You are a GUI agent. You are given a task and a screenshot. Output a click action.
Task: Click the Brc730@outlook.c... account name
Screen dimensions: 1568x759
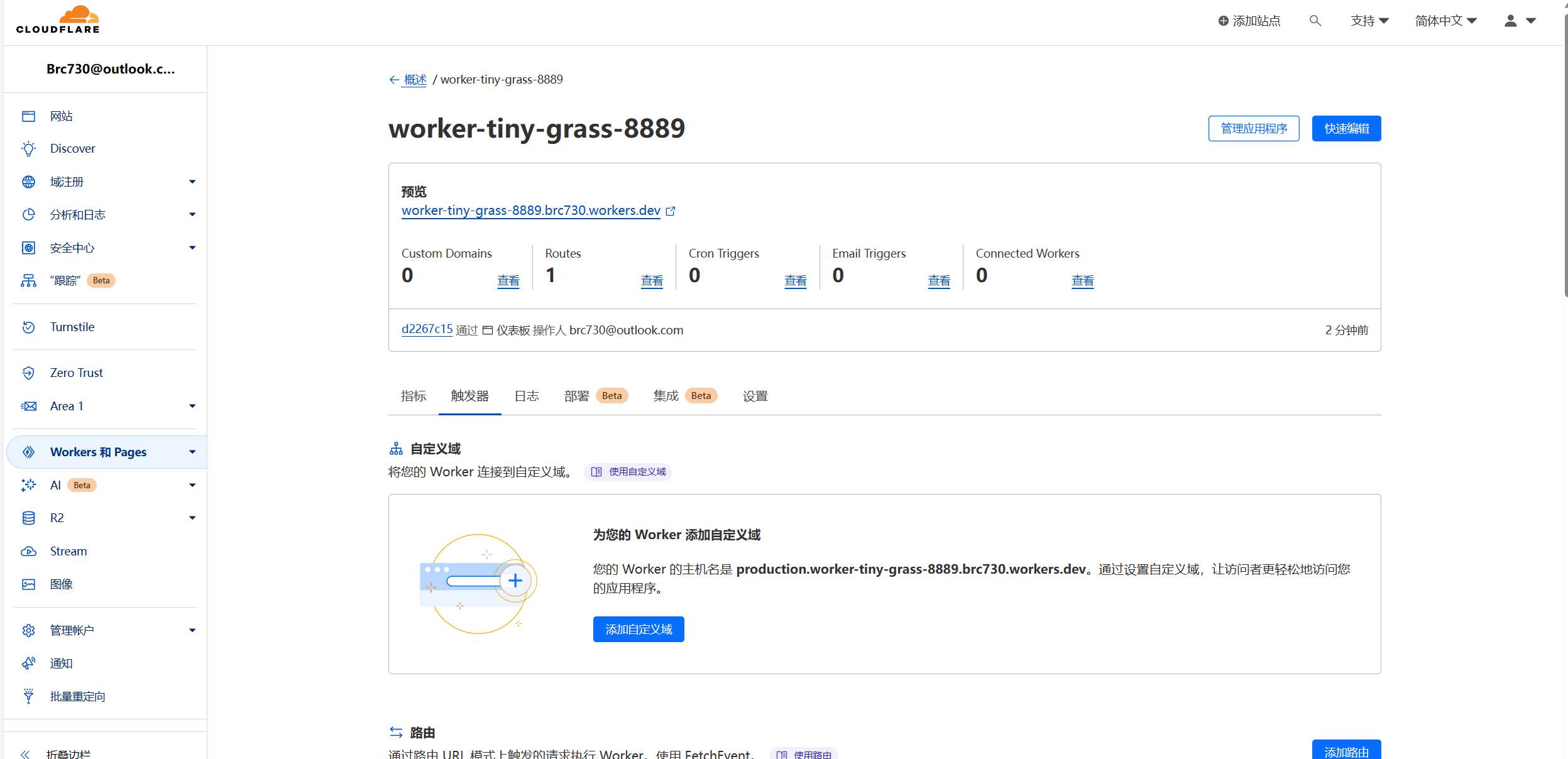(111, 69)
